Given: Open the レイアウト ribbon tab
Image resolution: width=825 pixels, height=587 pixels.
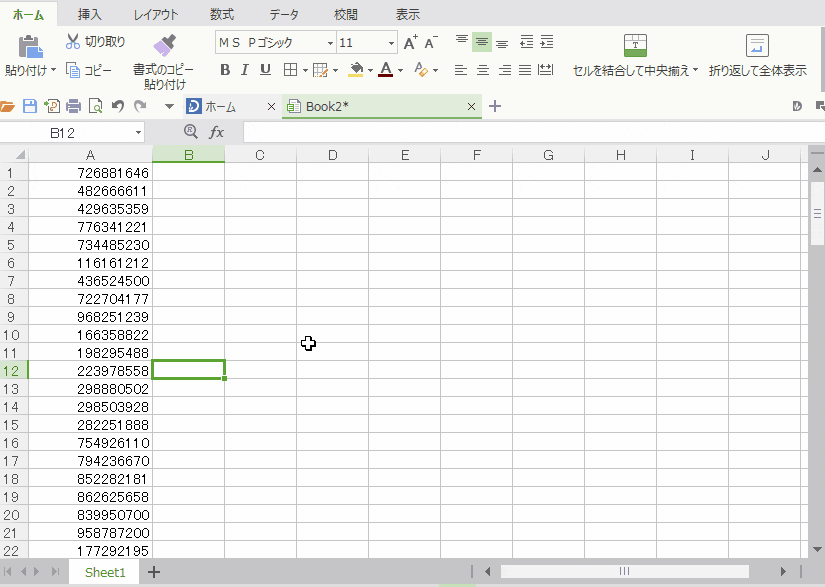Looking at the screenshot, I should pyautogui.click(x=156, y=15).
